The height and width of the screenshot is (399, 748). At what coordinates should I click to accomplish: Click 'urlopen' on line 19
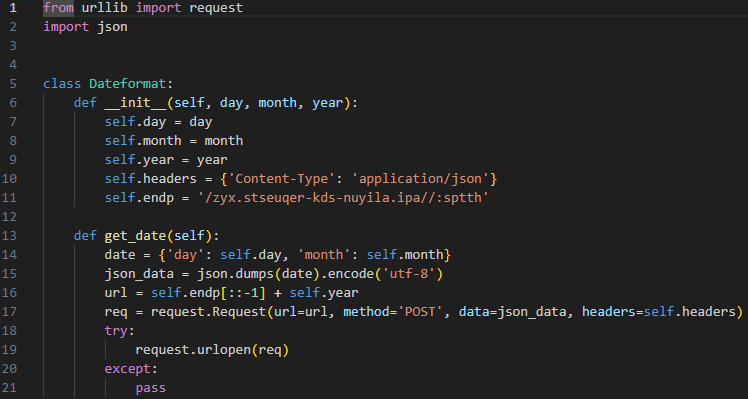tap(224, 350)
